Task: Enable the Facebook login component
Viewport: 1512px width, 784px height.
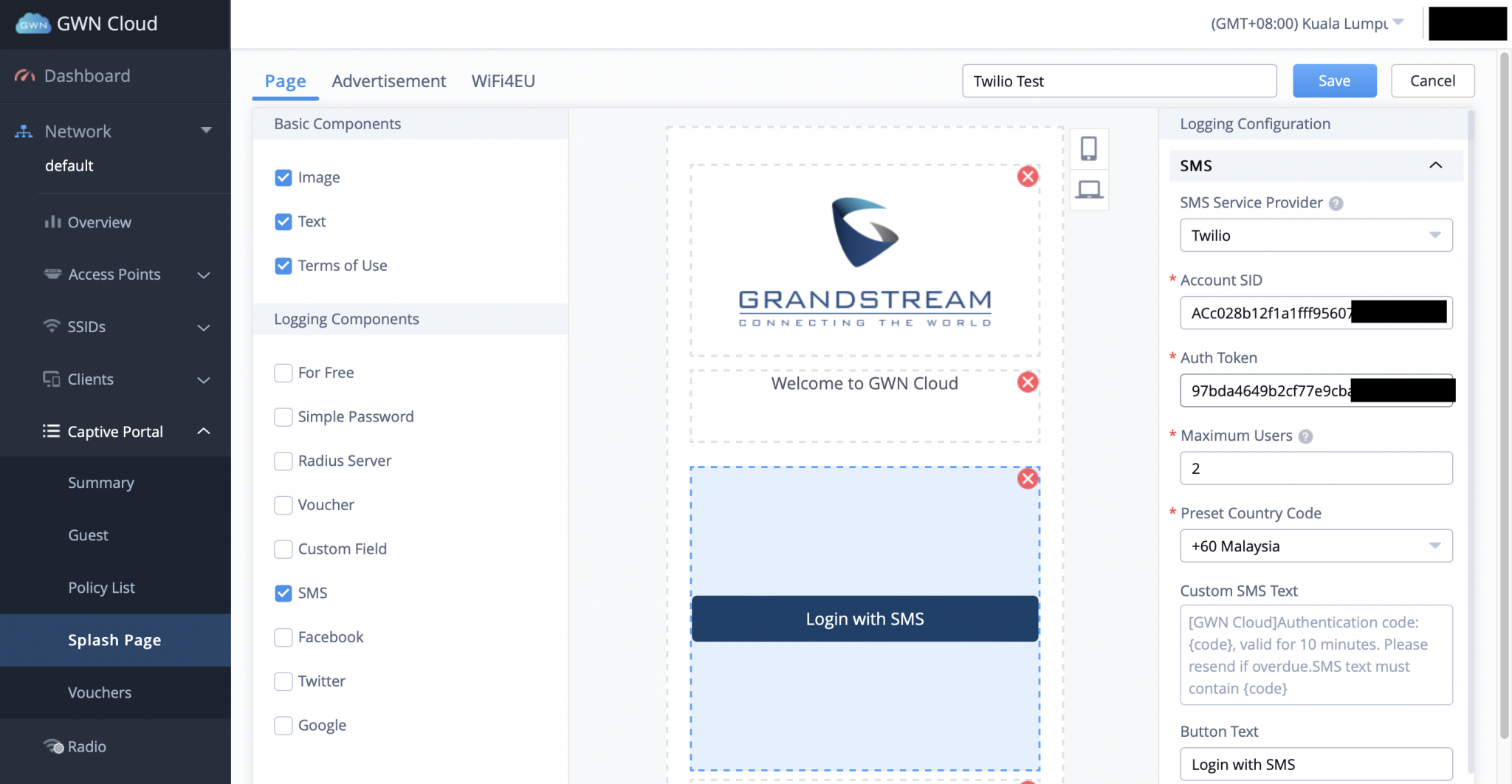Action: (283, 636)
